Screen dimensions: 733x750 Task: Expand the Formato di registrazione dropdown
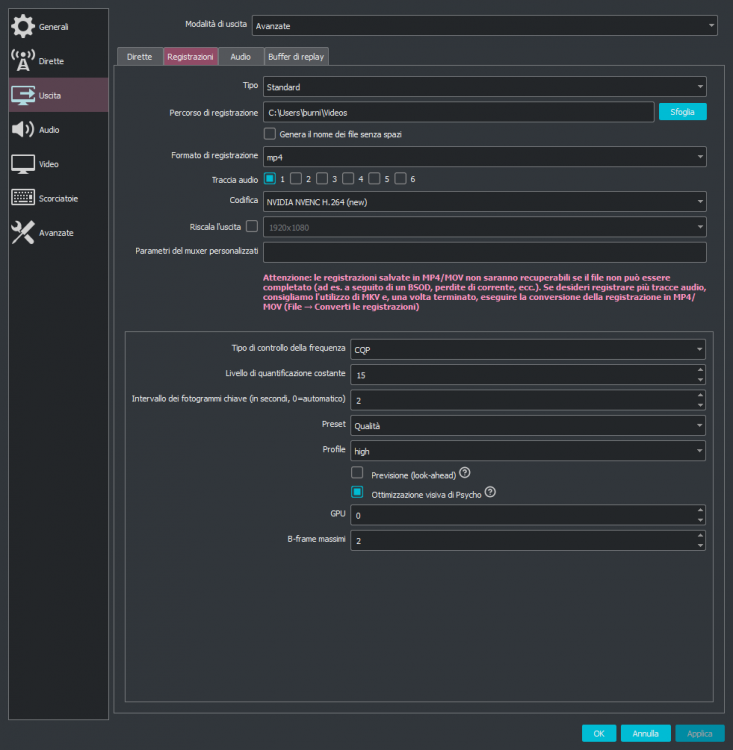tap(485, 157)
